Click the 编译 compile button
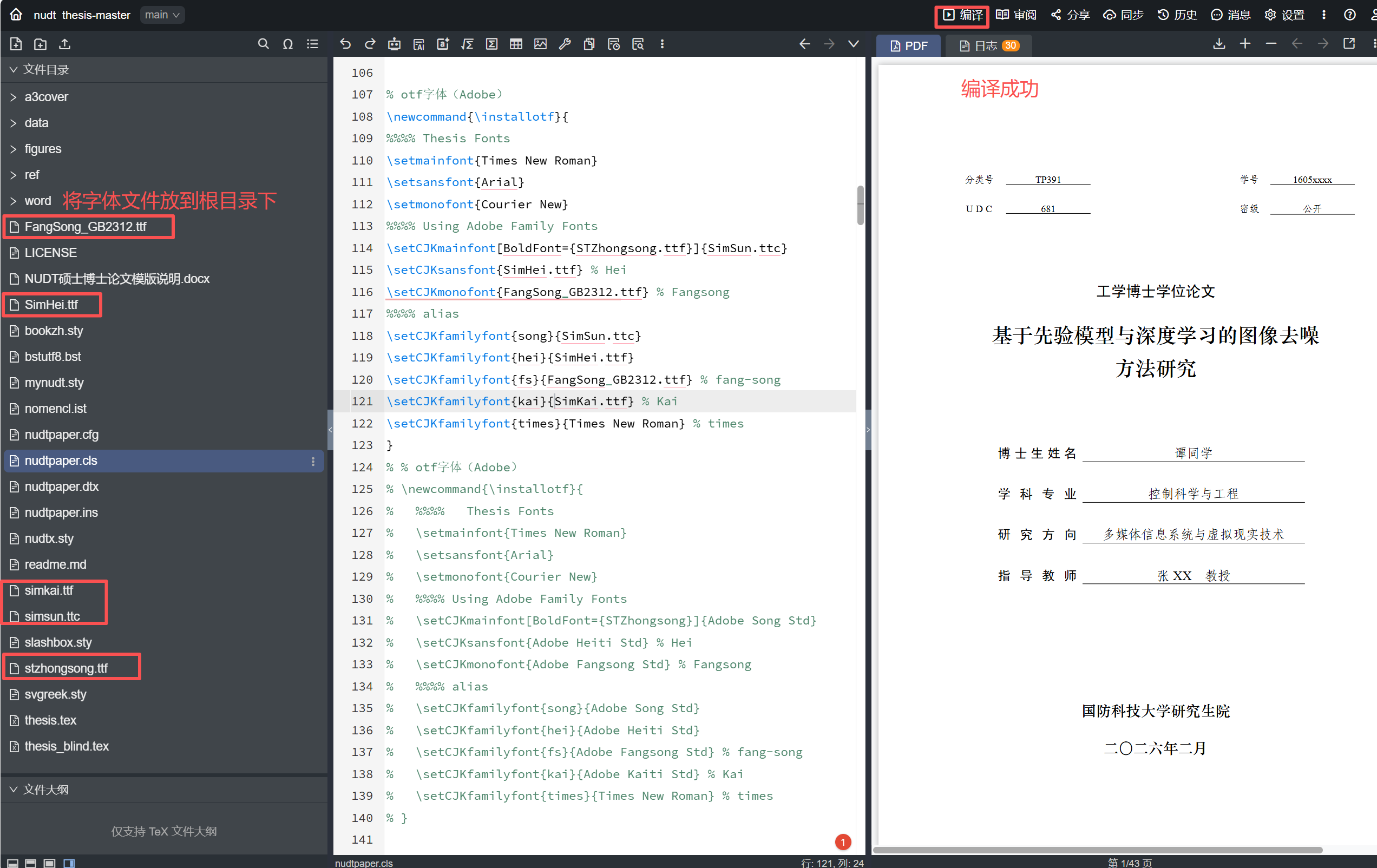The height and width of the screenshot is (868, 1377). (x=963, y=15)
